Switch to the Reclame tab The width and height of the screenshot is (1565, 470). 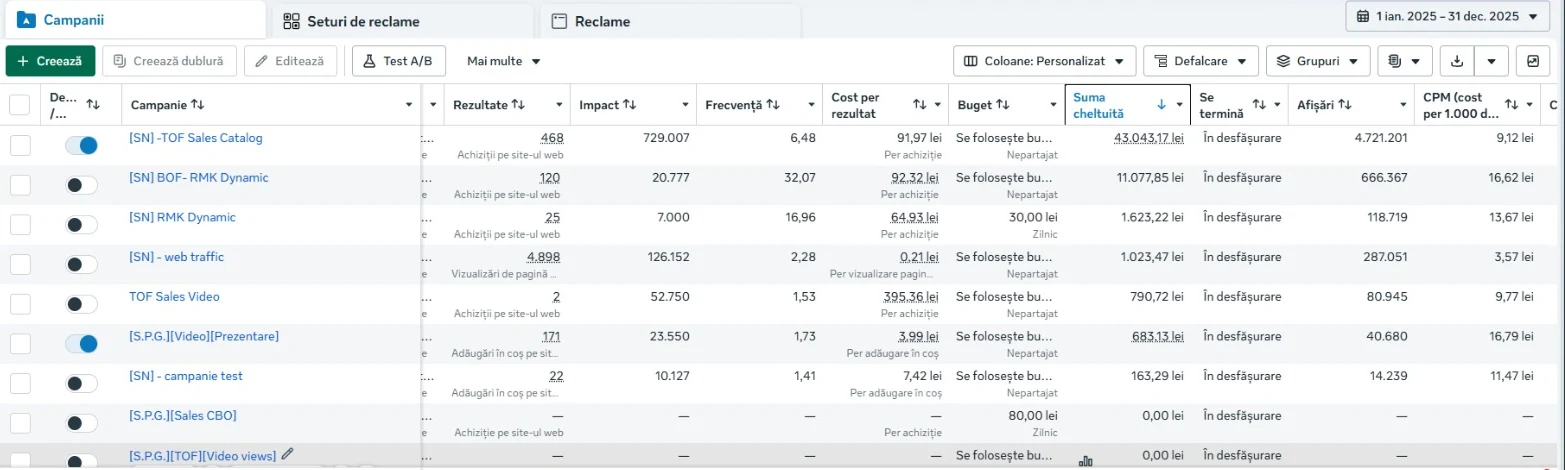(670, 21)
